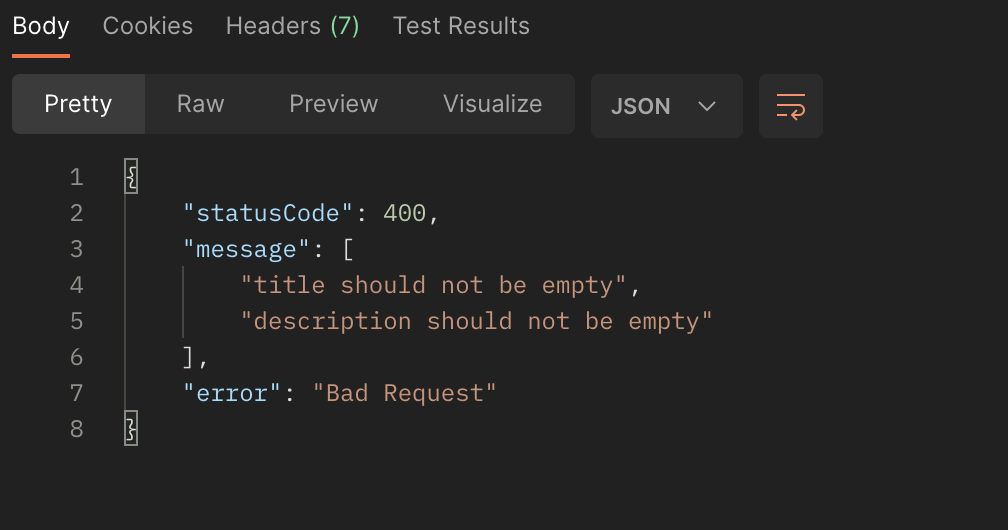Click "title should not be empty" string
The height and width of the screenshot is (530, 1008).
pos(433,285)
